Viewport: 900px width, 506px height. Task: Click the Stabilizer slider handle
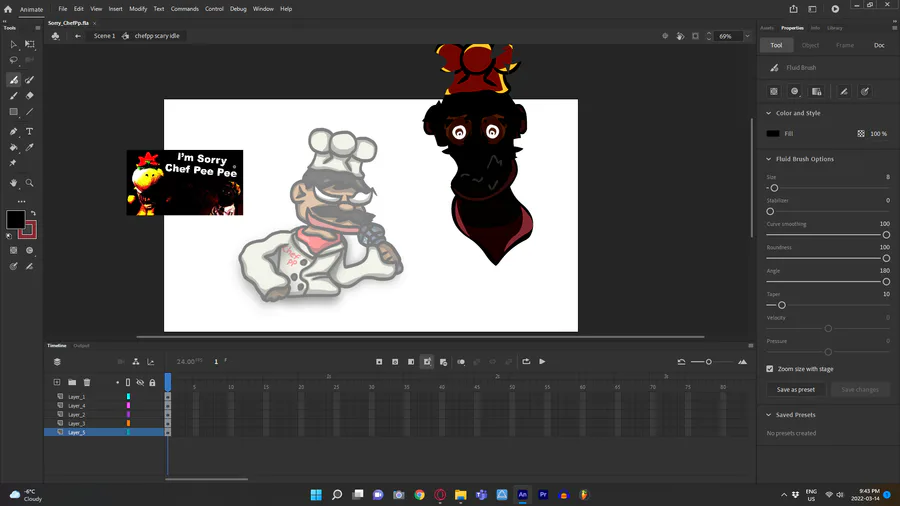pyautogui.click(x=770, y=212)
